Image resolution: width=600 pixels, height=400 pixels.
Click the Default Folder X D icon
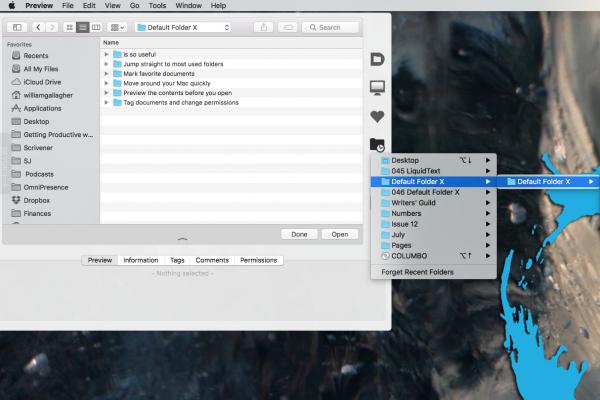(x=377, y=59)
